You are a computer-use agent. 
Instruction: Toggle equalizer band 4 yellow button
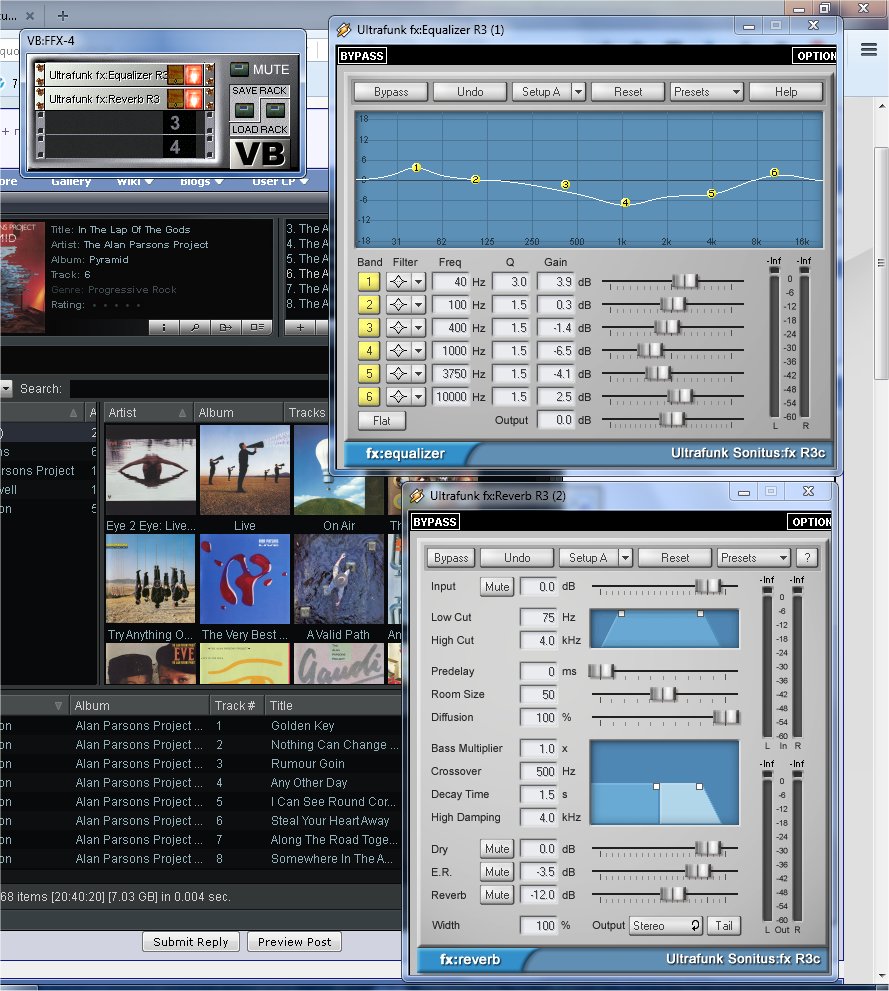coord(369,350)
